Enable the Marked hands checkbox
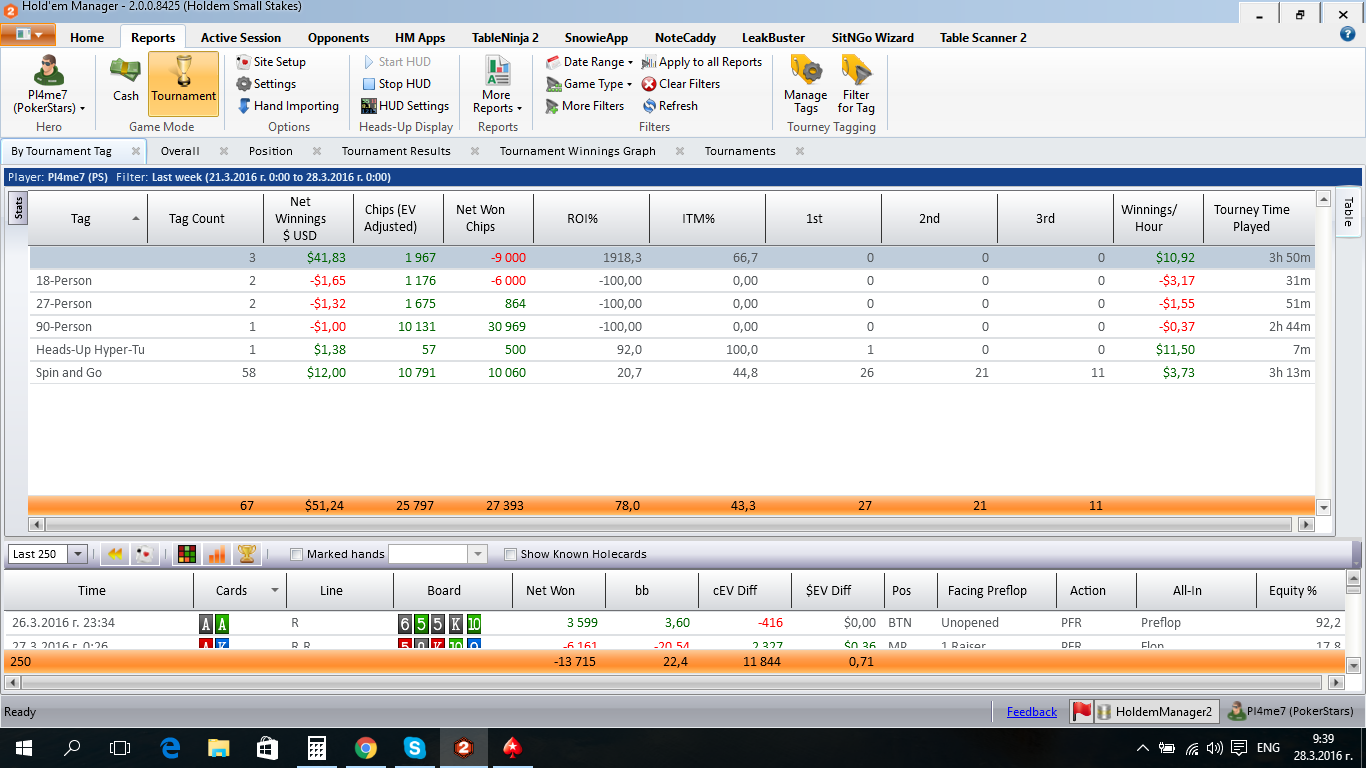 296,554
